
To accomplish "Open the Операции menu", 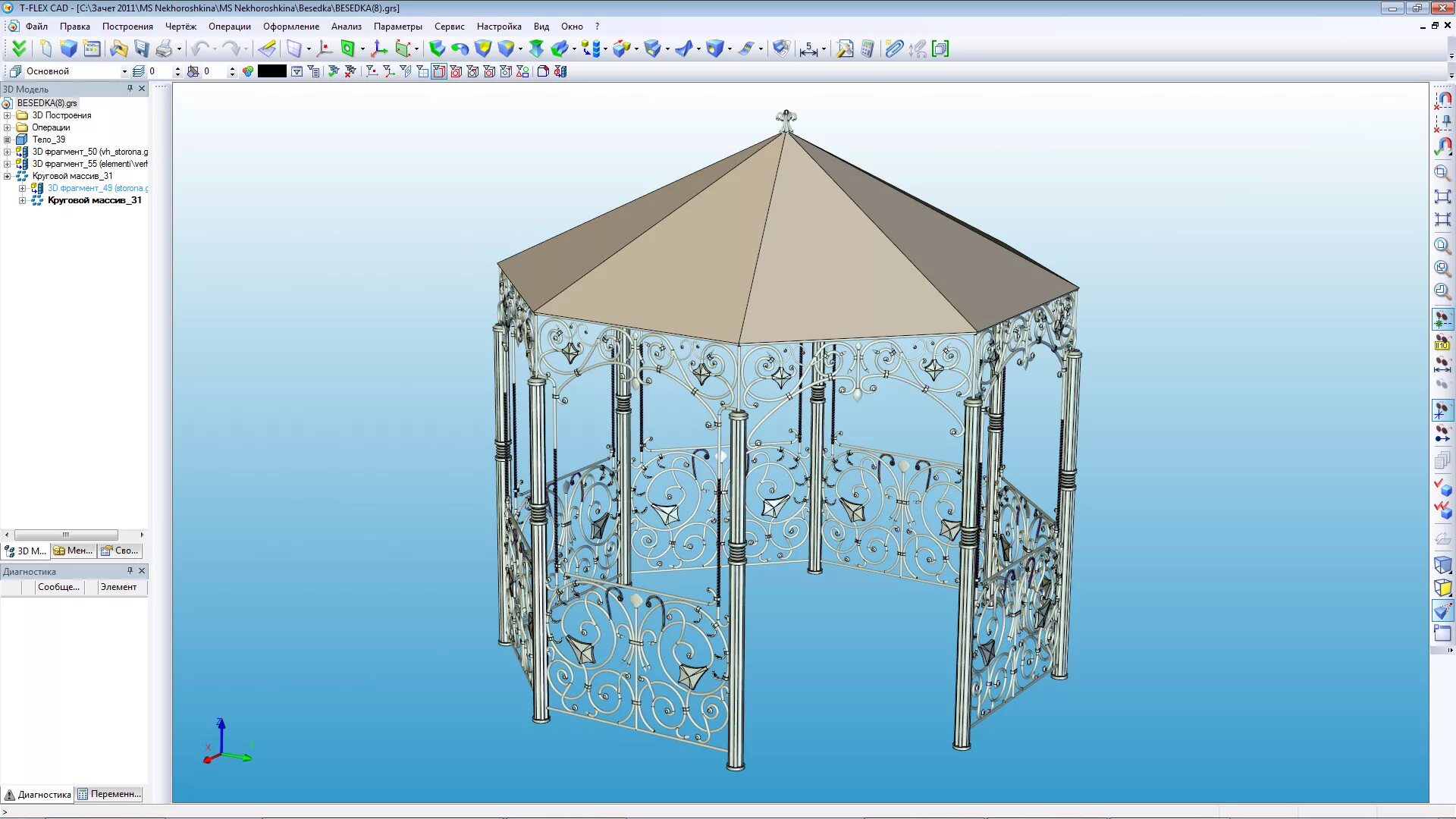I will point(229,27).
